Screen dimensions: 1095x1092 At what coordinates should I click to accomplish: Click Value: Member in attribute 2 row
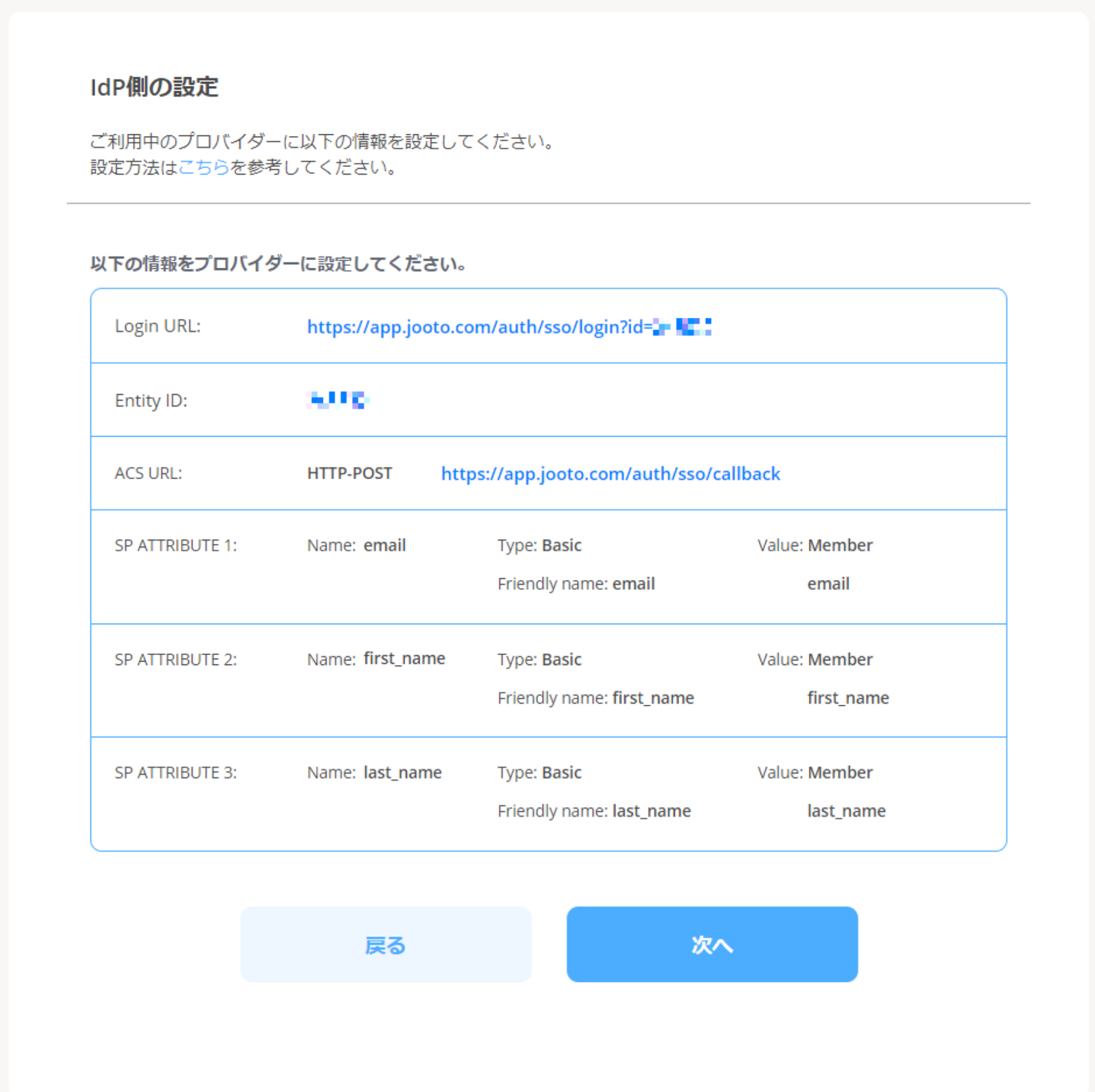pyautogui.click(x=815, y=659)
